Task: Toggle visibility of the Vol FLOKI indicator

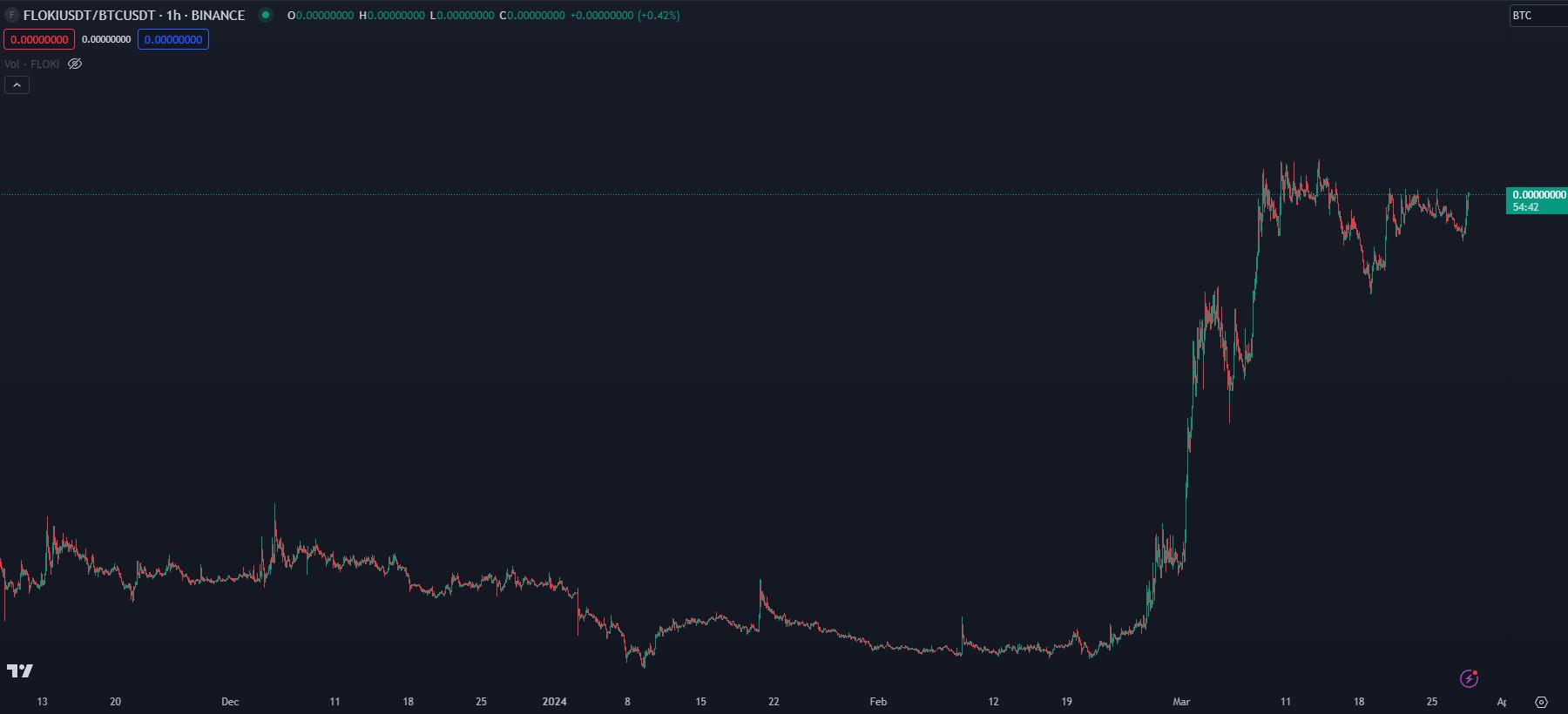Action: [75, 64]
